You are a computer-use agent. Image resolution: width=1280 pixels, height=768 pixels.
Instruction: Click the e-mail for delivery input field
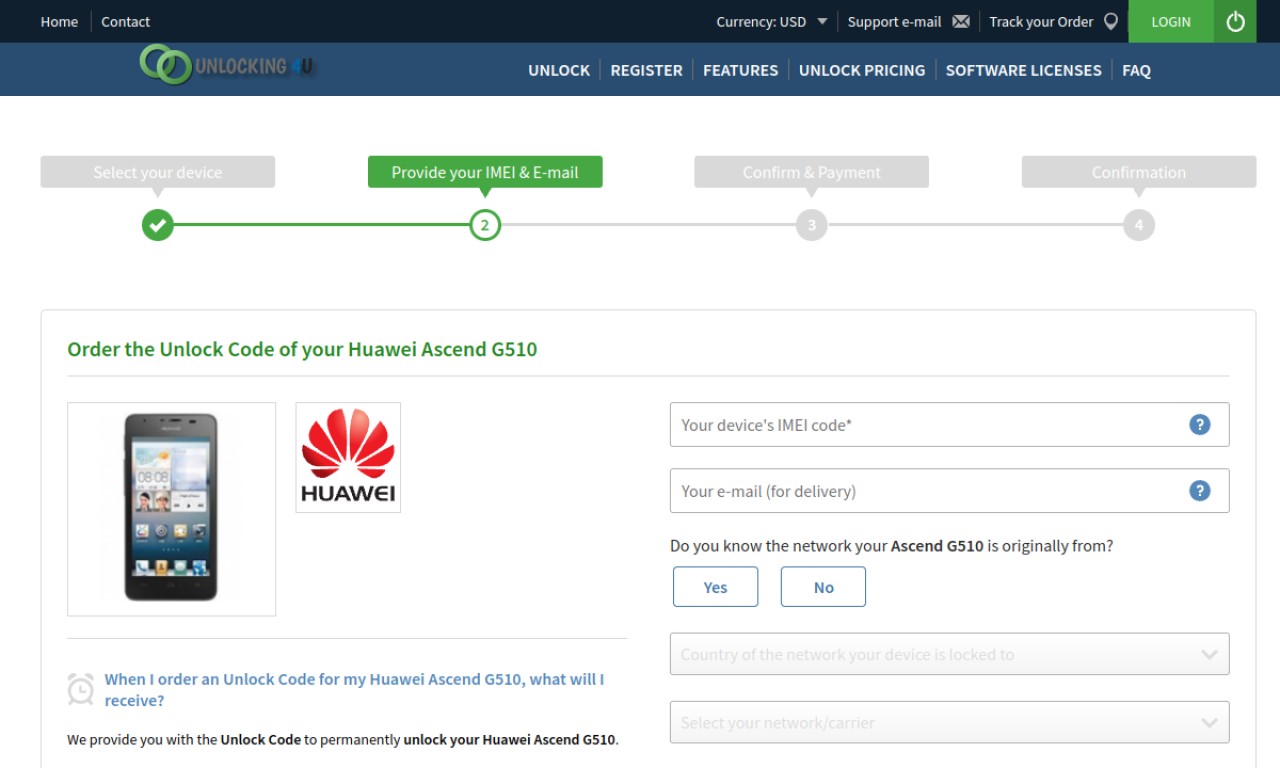[x=949, y=490]
